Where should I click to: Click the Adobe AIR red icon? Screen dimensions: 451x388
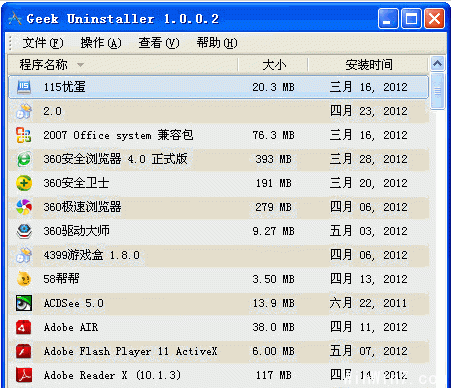click(24, 327)
